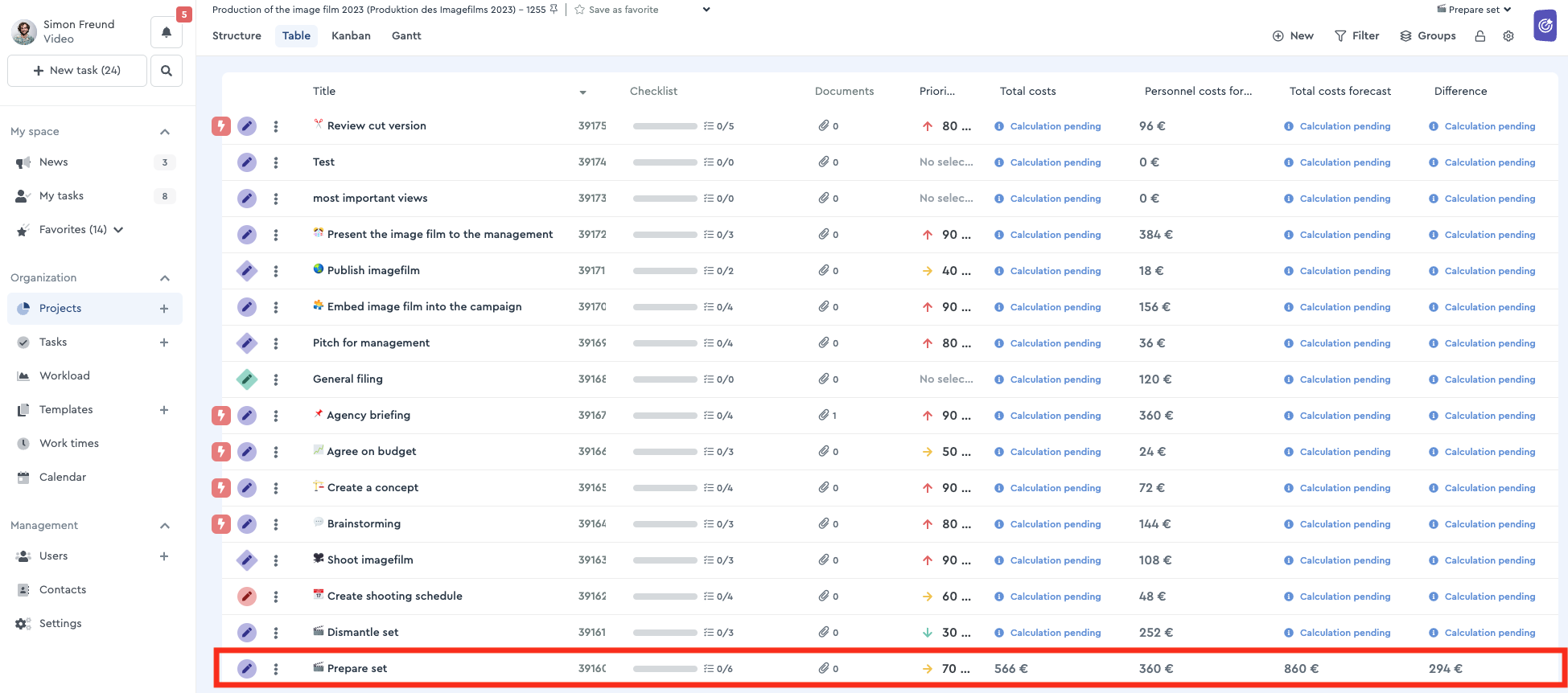Viewport: 1568px width, 693px height.
Task: Open the Filter button
Action: click(1356, 36)
